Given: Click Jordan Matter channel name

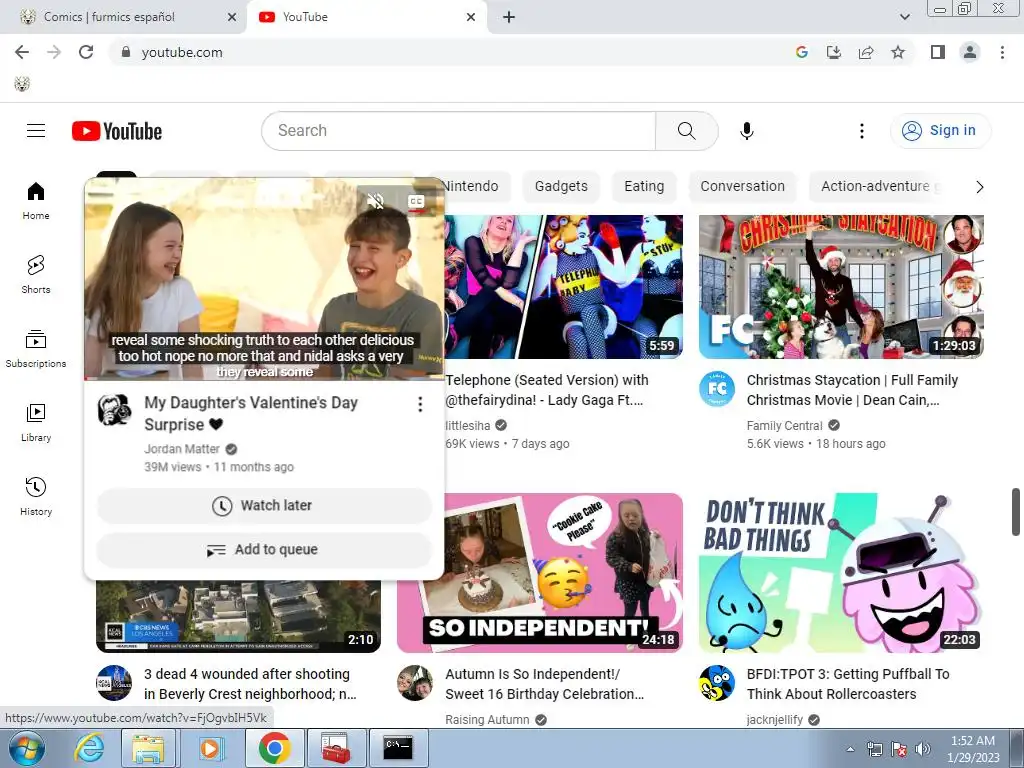Looking at the screenshot, I should pos(182,449).
